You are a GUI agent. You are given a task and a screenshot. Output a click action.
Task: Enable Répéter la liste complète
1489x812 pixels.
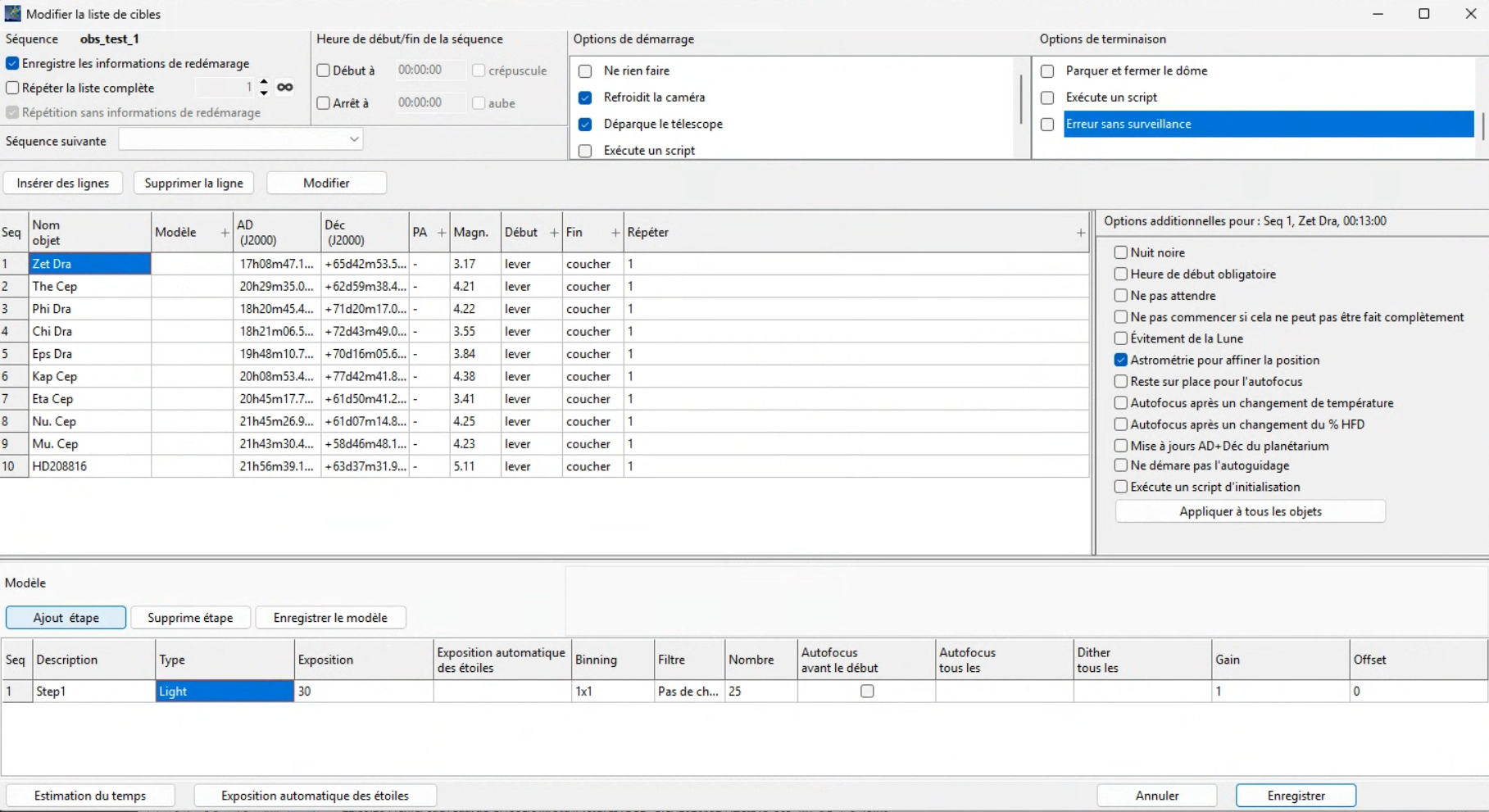12,88
